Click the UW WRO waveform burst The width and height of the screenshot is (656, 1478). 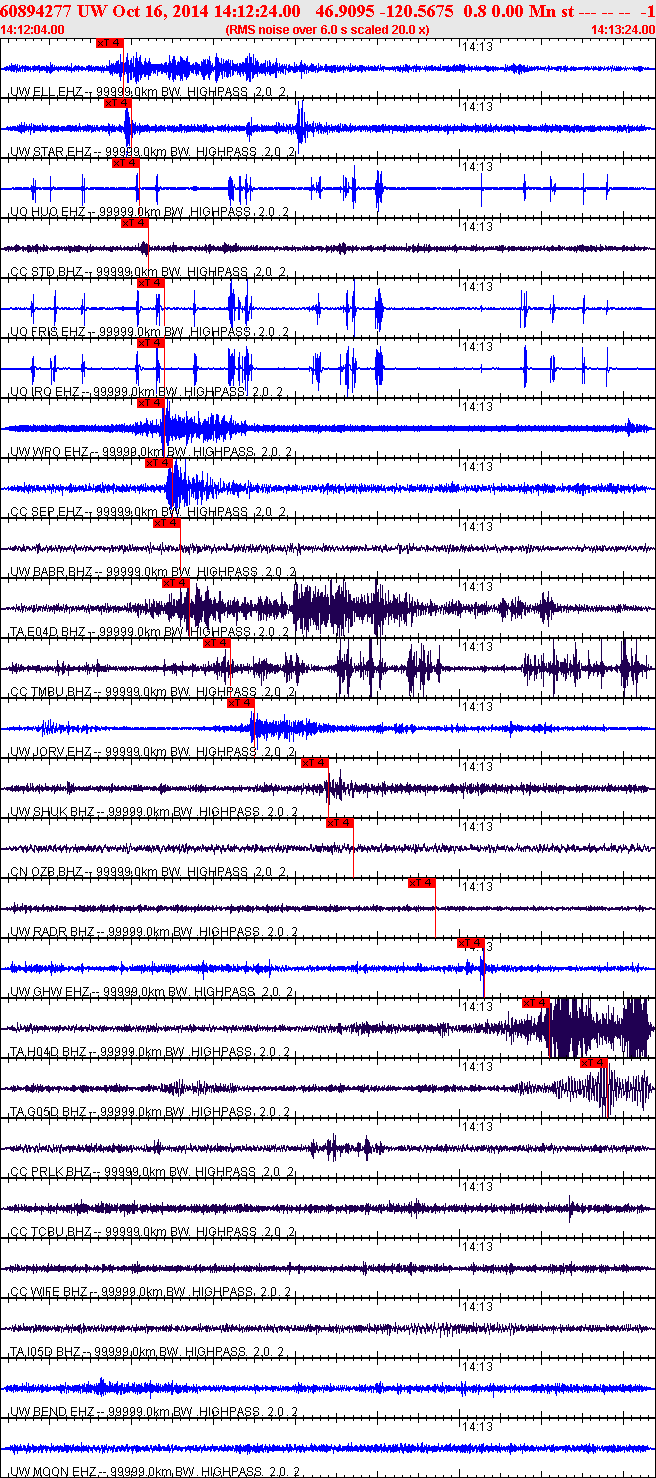[x=205, y=428]
